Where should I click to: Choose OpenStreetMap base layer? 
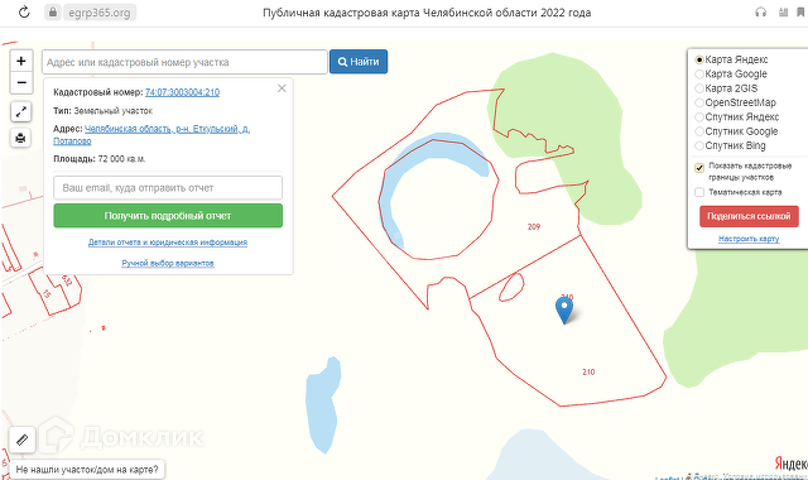(699, 102)
